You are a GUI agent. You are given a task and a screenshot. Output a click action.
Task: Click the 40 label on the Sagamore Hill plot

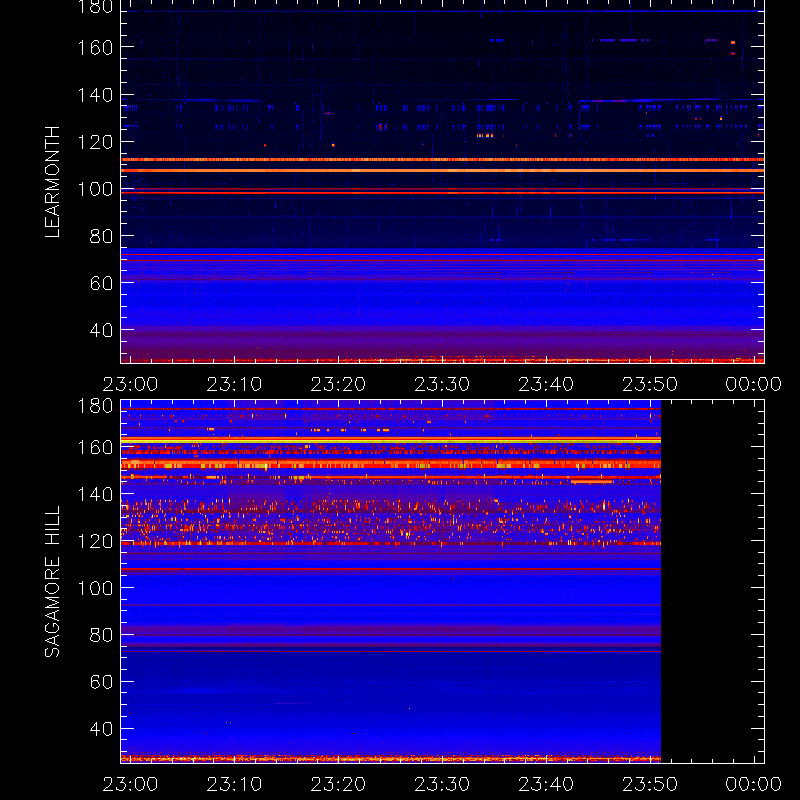pyautogui.click(x=101, y=729)
